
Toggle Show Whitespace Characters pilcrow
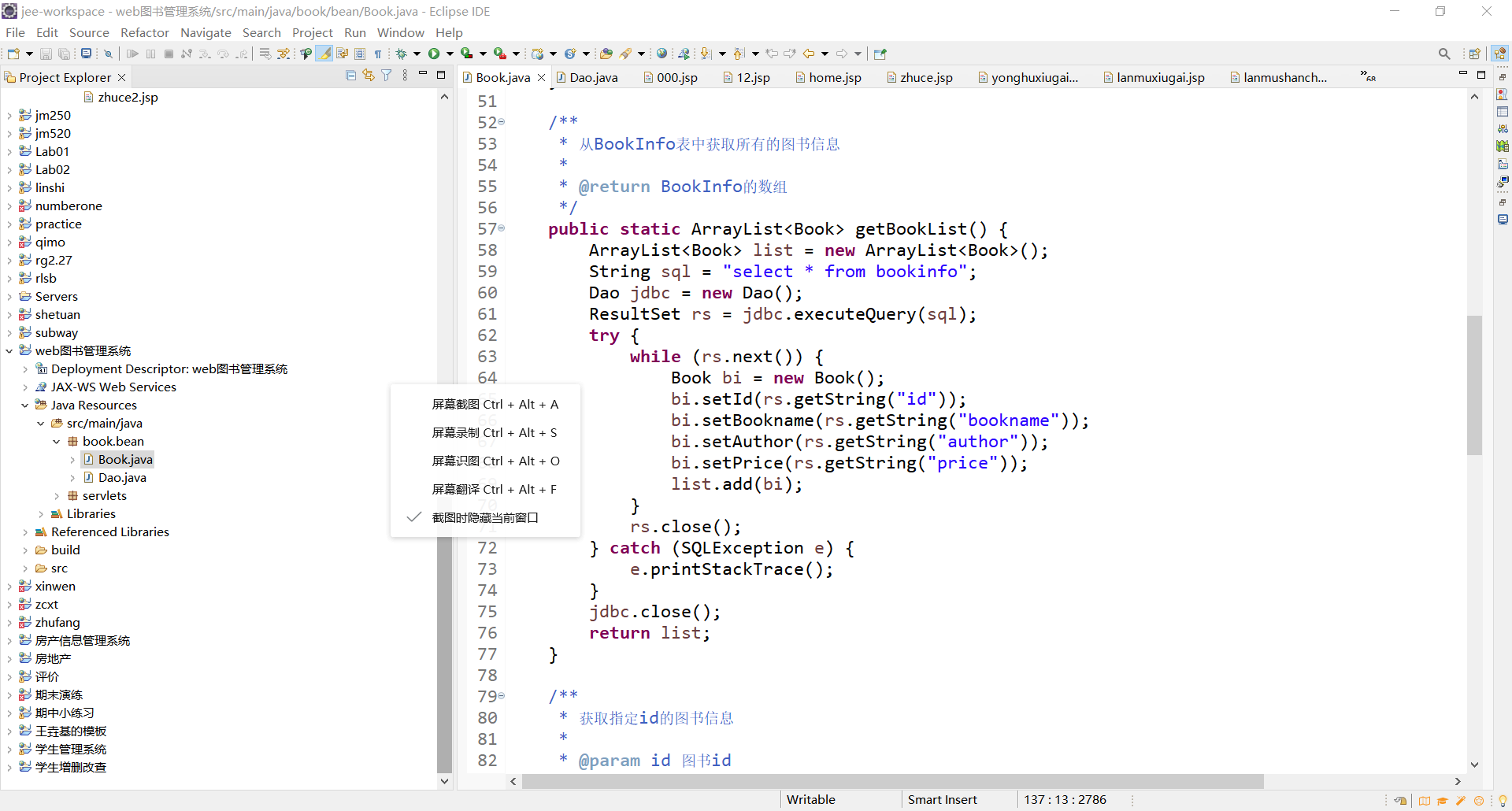(x=378, y=54)
